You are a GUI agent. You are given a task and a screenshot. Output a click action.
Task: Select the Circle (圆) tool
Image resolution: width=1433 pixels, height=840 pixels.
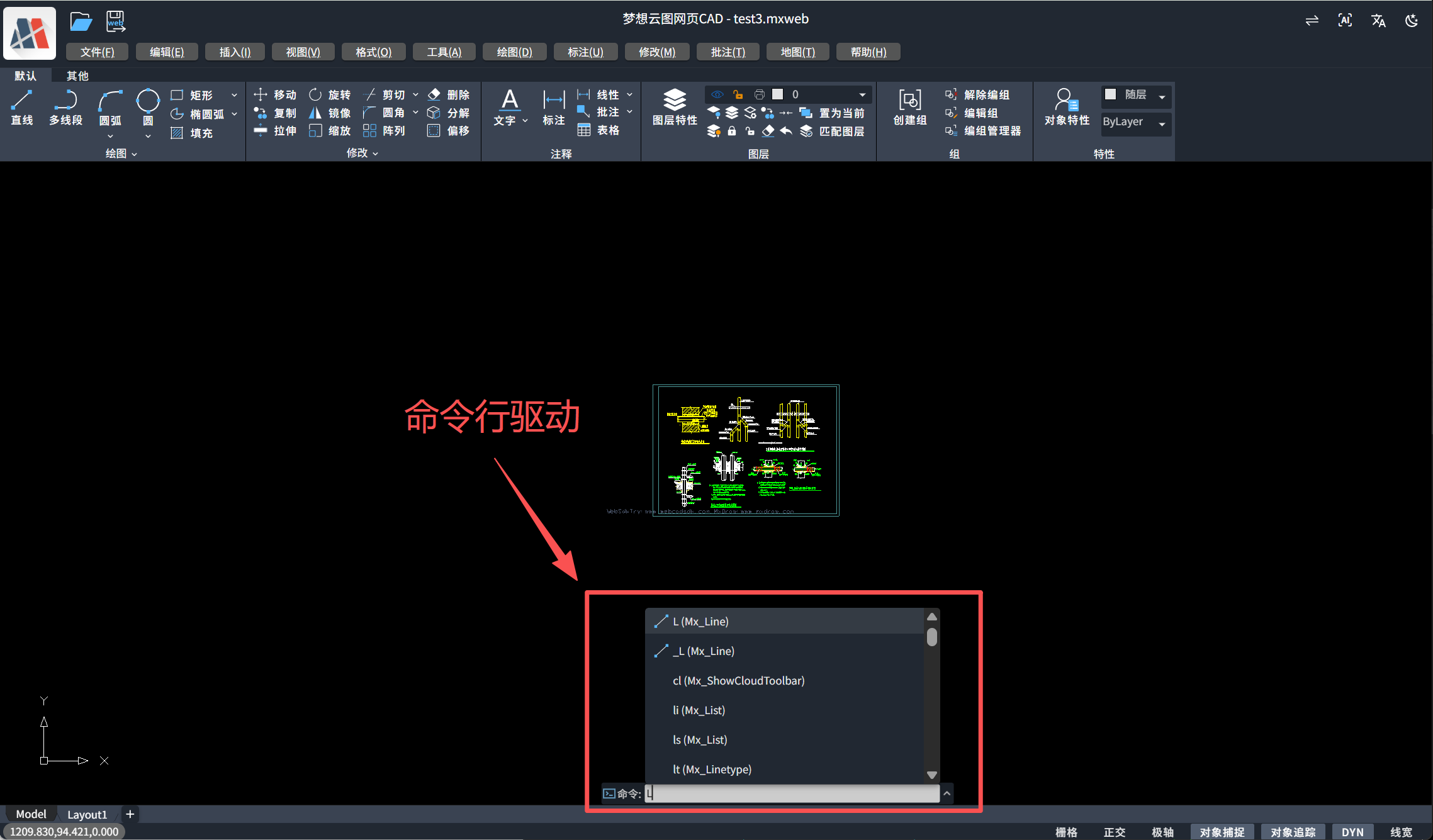click(148, 108)
